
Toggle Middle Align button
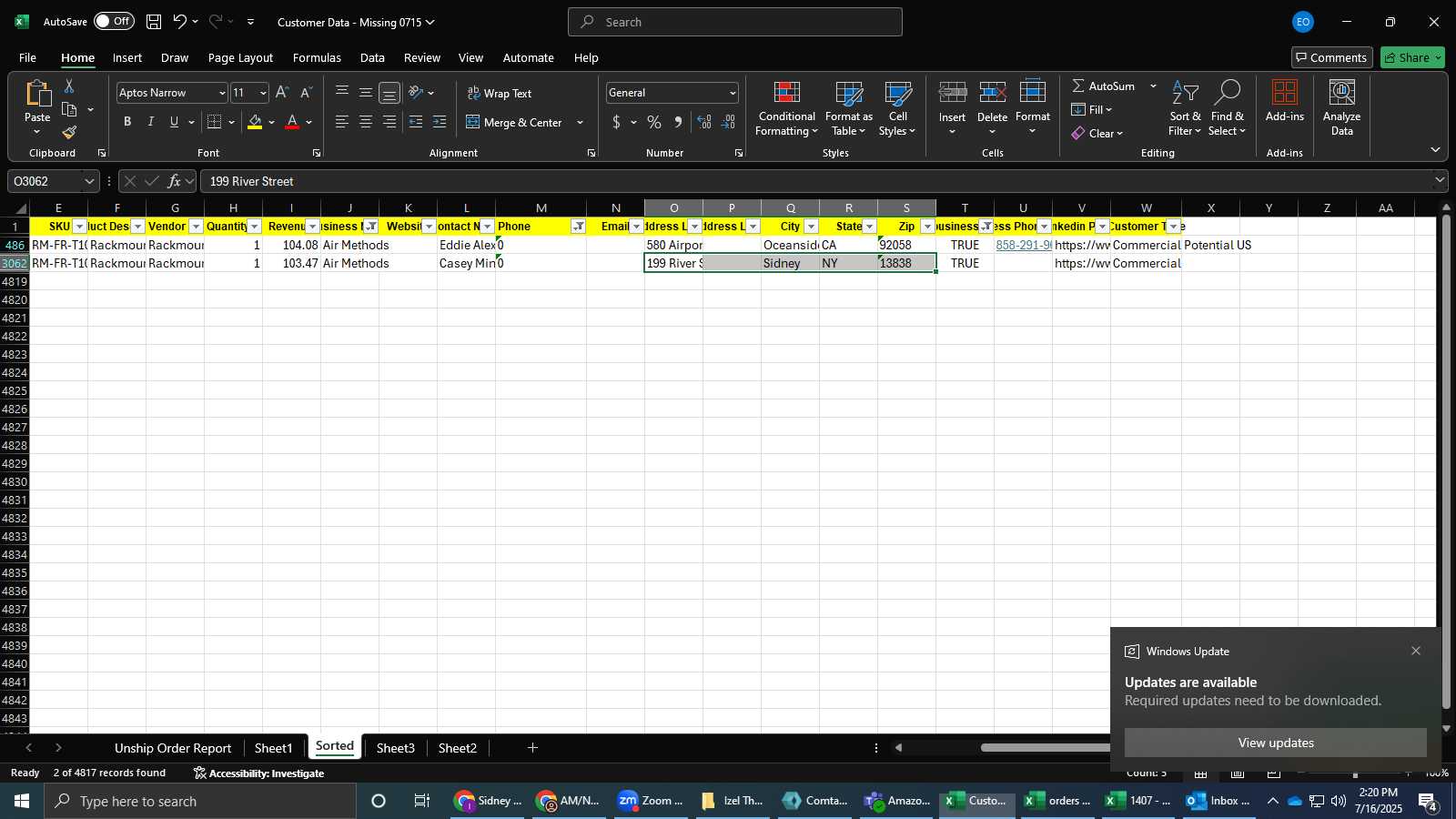coord(366,93)
